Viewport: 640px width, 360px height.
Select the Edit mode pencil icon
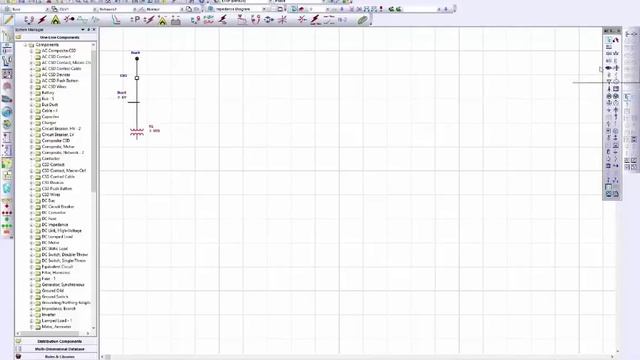pyautogui.click(x=8, y=20)
